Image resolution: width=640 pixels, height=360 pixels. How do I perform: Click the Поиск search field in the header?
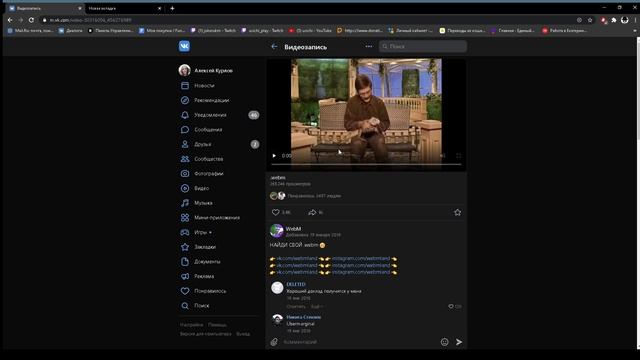pos(423,47)
